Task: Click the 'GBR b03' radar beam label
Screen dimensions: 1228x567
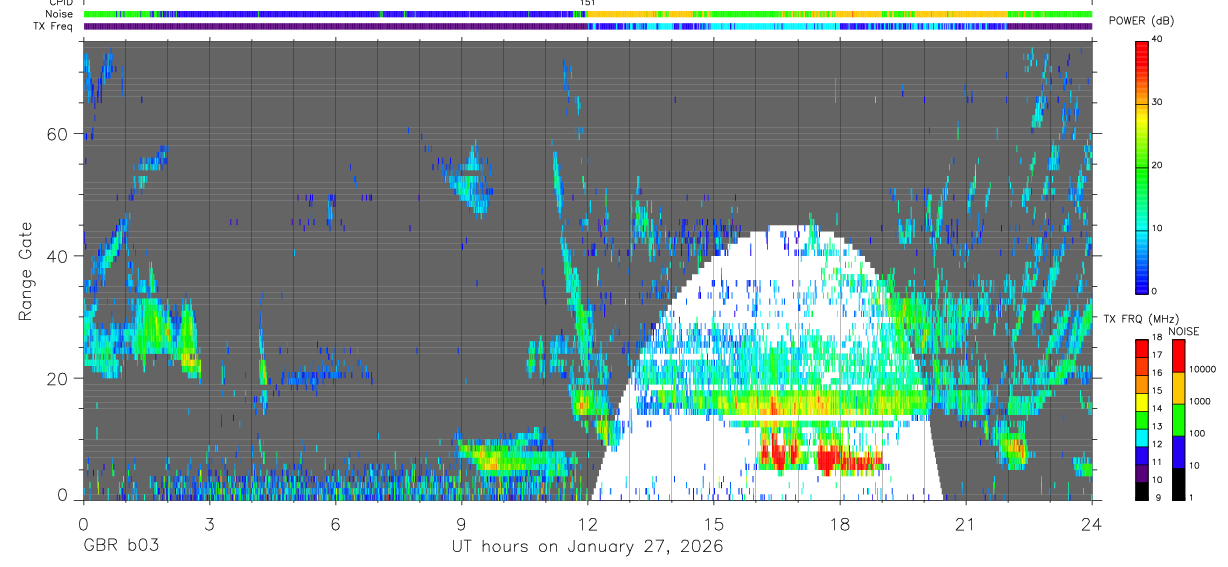Action: point(120,546)
